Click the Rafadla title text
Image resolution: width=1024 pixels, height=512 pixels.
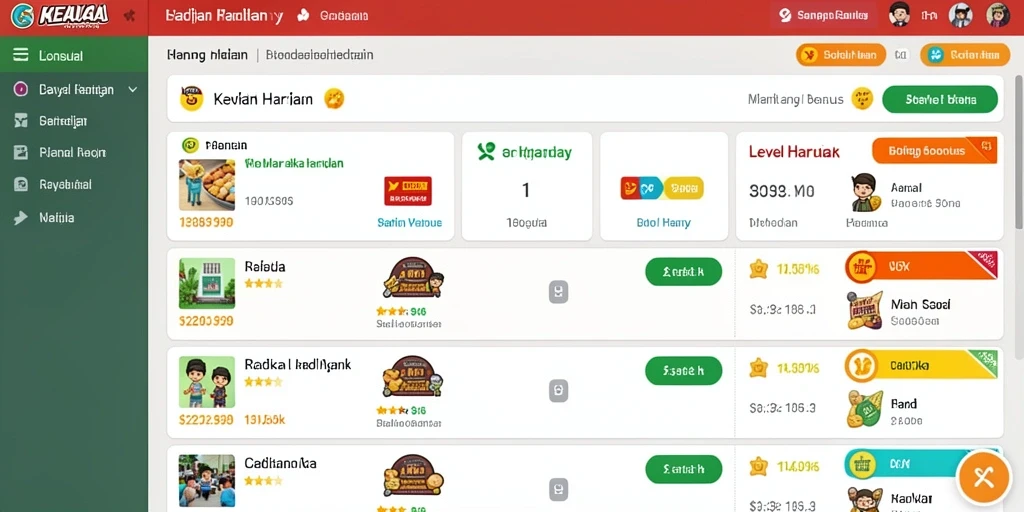(264, 266)
